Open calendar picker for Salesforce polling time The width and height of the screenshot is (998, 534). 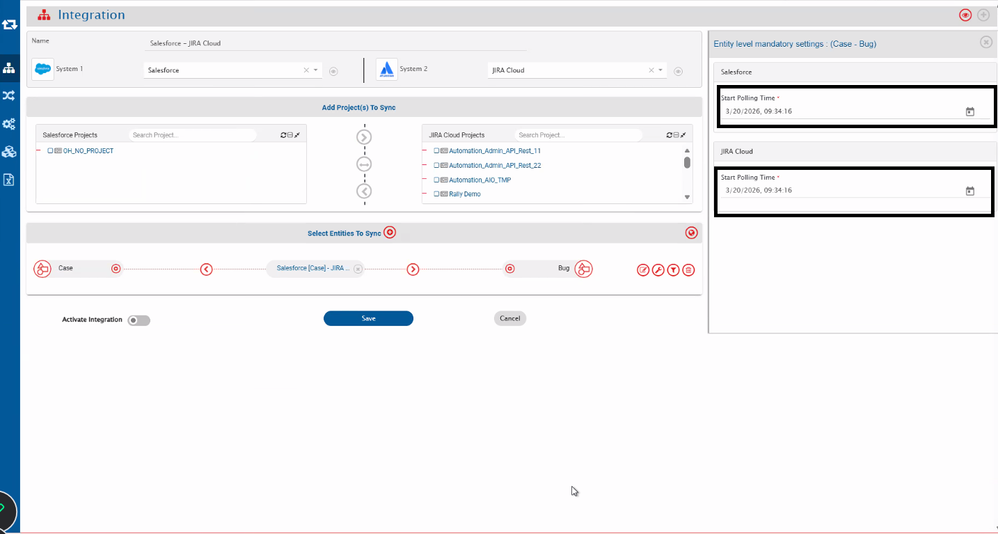coord(970,112)
